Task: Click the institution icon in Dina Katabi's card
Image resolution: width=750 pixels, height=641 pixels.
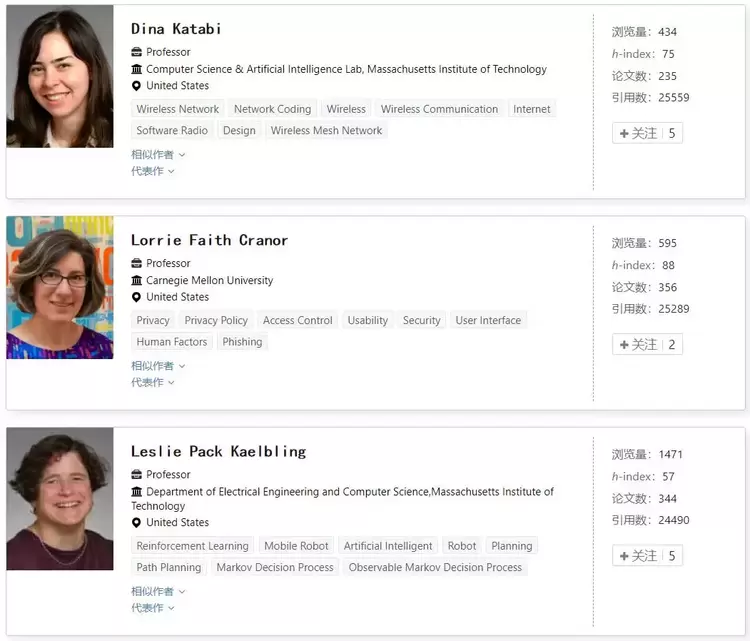Action: pyautogui.click(x=137, y=69)
